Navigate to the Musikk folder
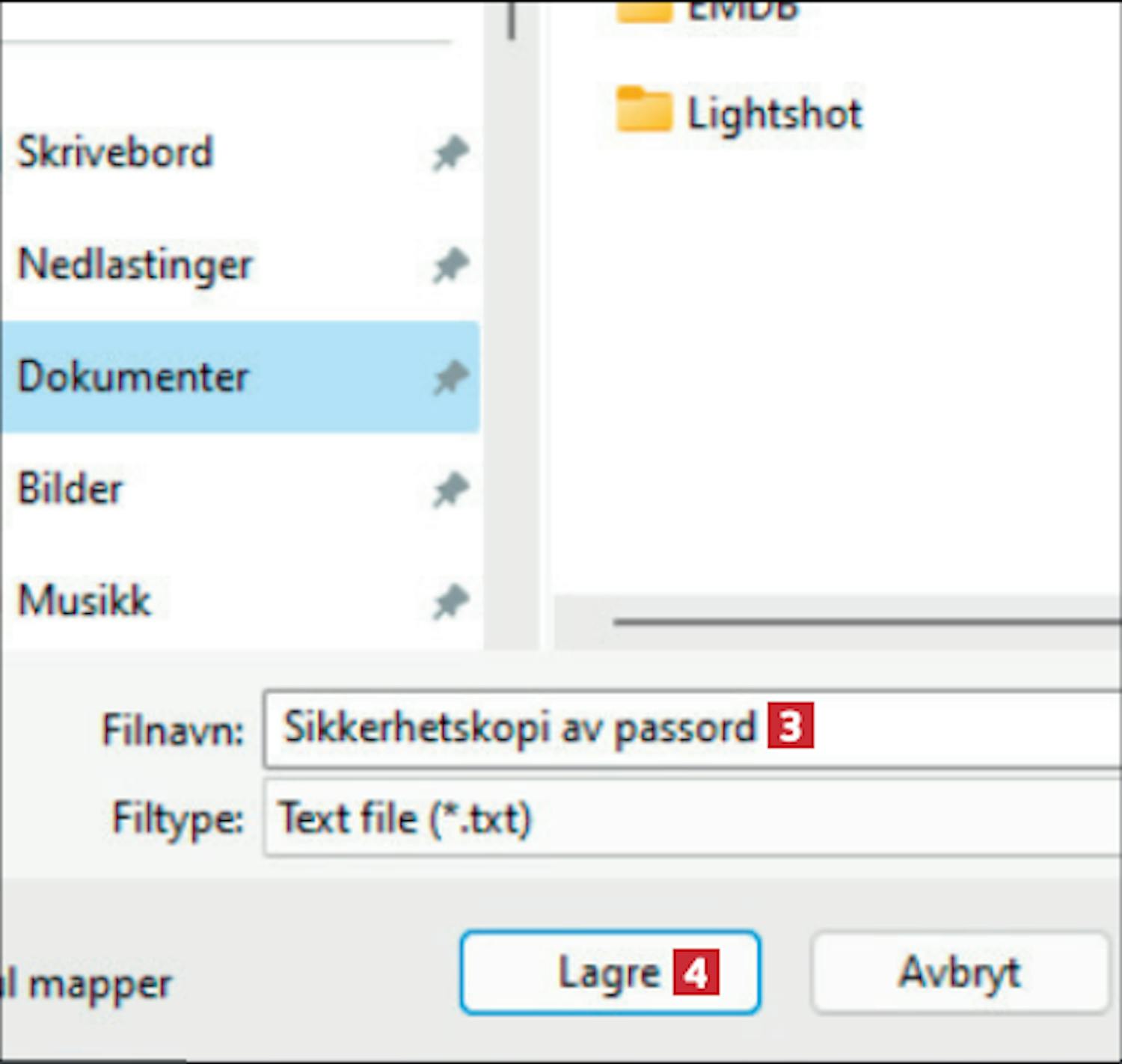This screenshot has height=1064, width=1122. pos(85,600)
